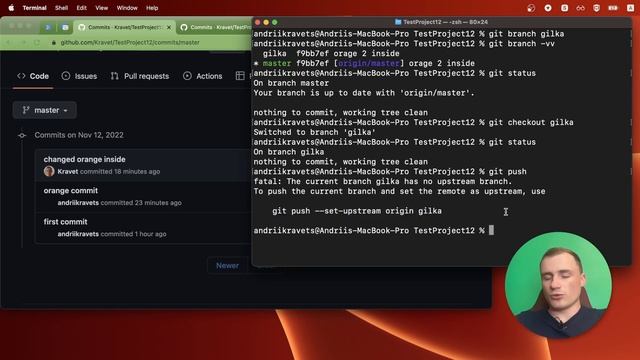640x360 pixels.
Task: Open the 'orange commit' commit
Action: click(71, 191)
